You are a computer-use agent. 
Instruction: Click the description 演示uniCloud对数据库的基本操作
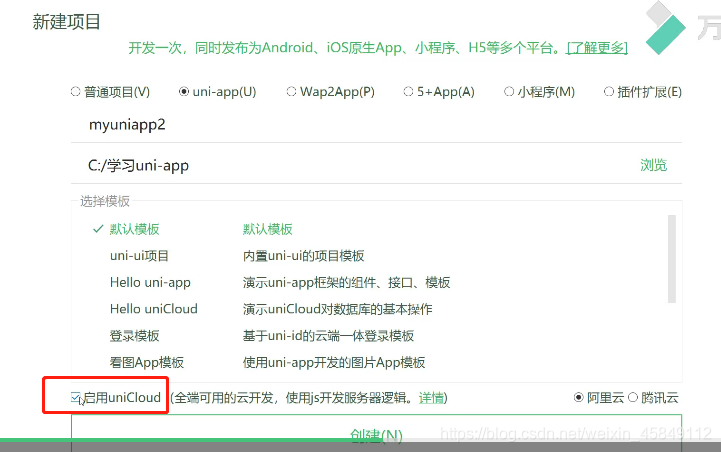point(338,309)
